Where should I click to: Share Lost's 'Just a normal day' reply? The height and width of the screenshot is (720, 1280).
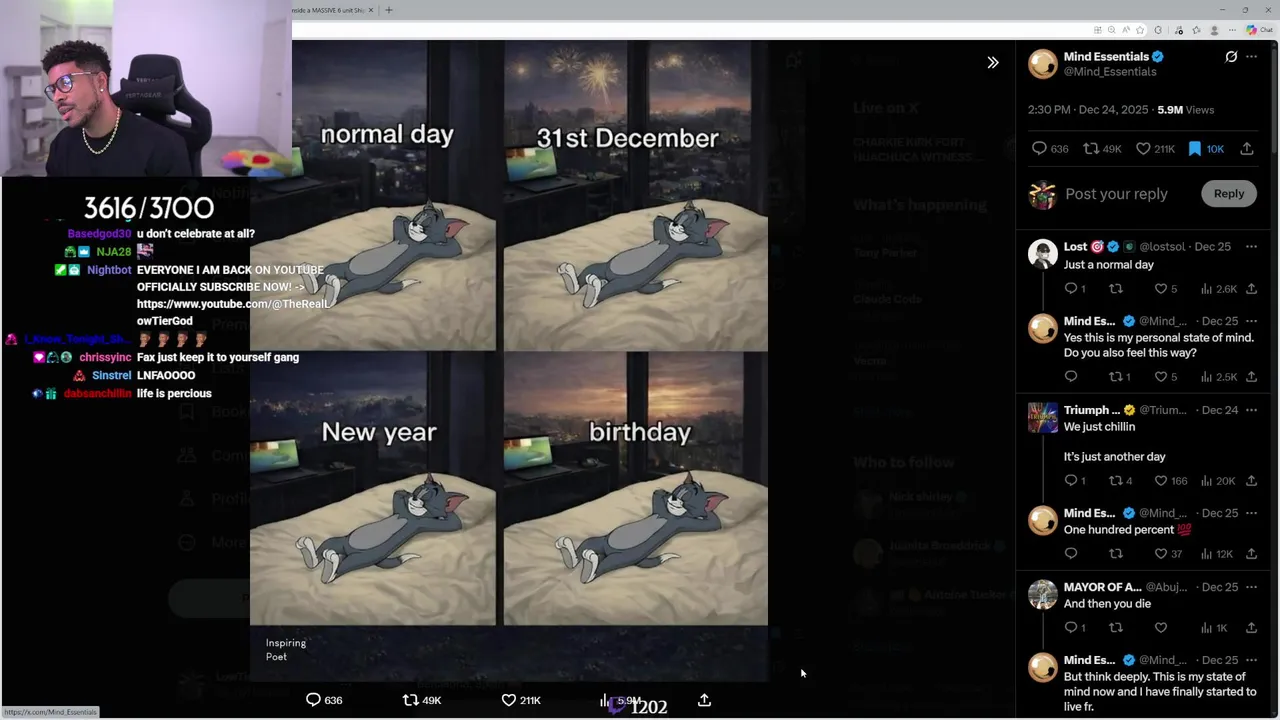tap(1251, 289)
